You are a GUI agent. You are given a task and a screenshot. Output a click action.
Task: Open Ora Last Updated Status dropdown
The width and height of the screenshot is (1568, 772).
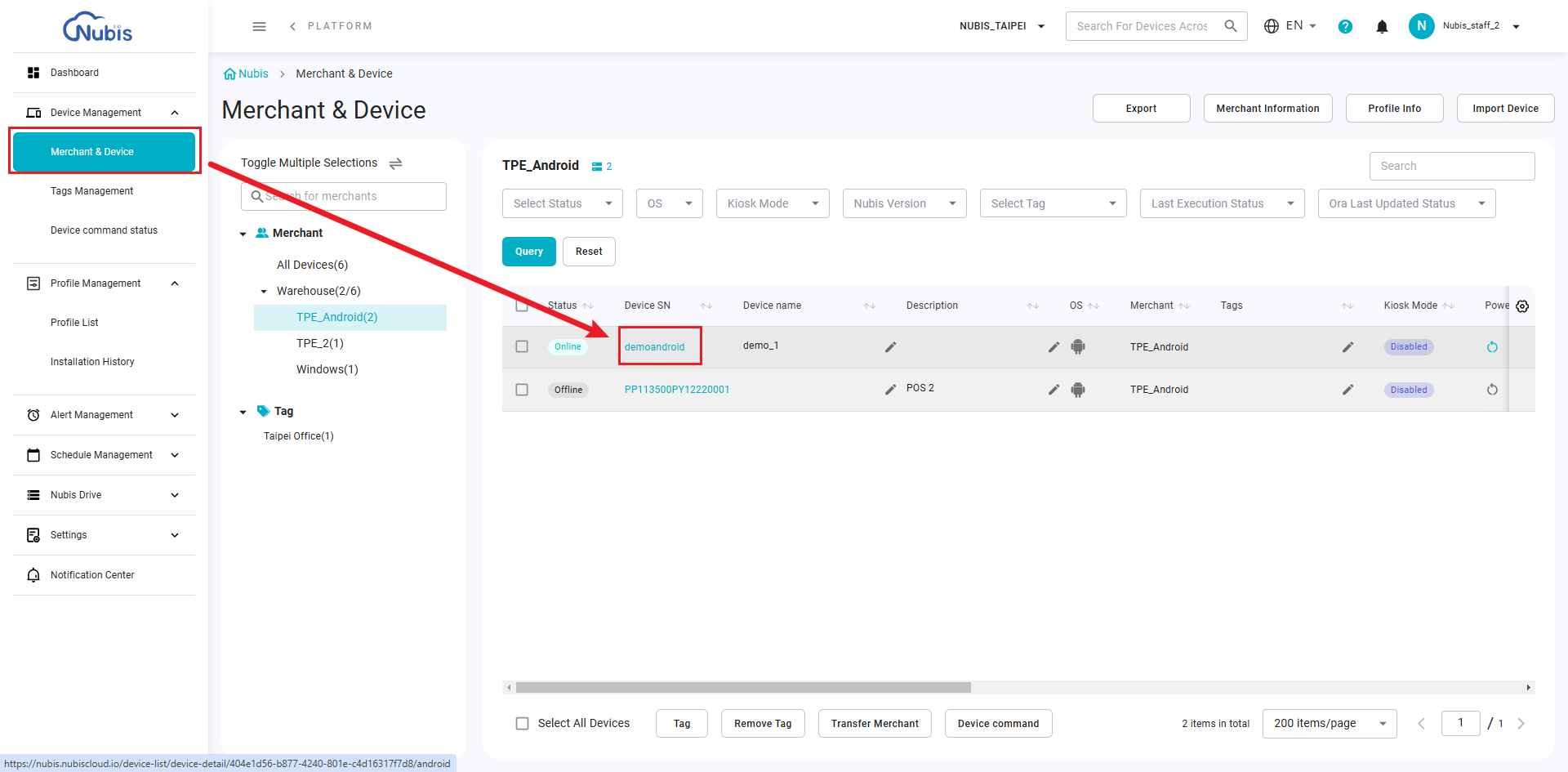[1407, 203]
